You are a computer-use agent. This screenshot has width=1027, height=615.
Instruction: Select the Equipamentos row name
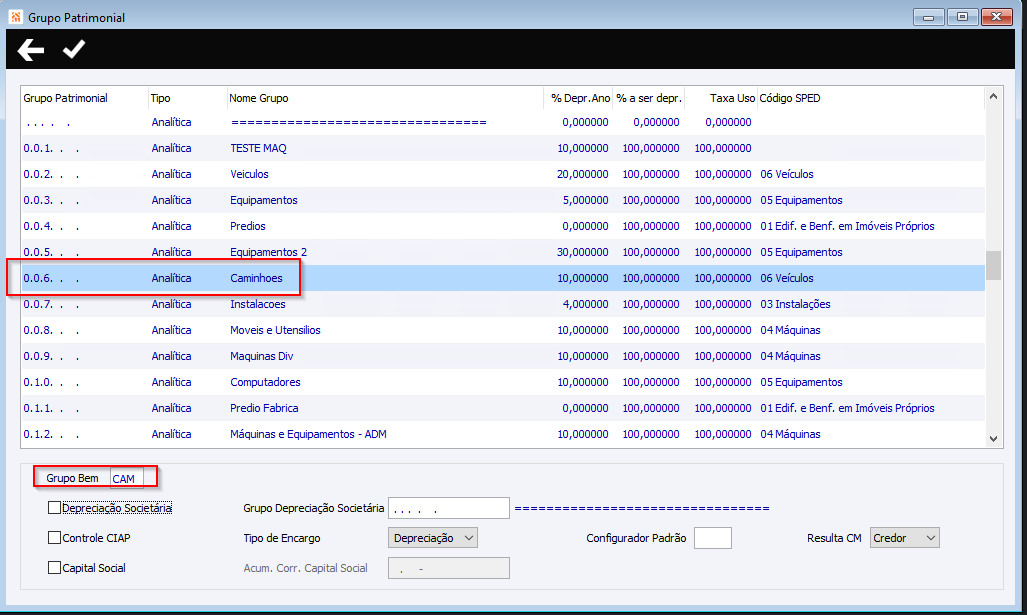(x=264, y=200)
